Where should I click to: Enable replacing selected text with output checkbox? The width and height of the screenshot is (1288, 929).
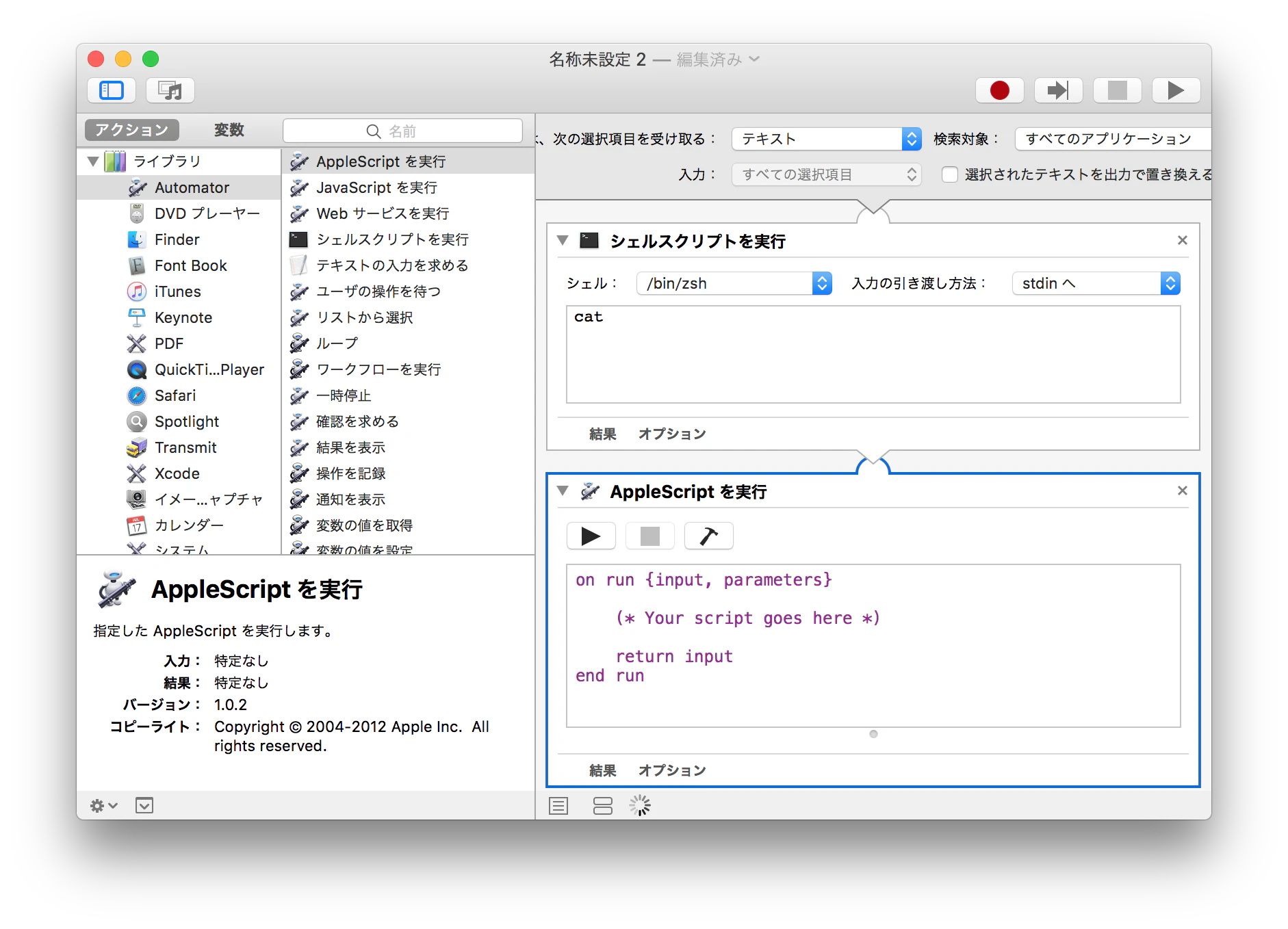click(x=949, y=174)
